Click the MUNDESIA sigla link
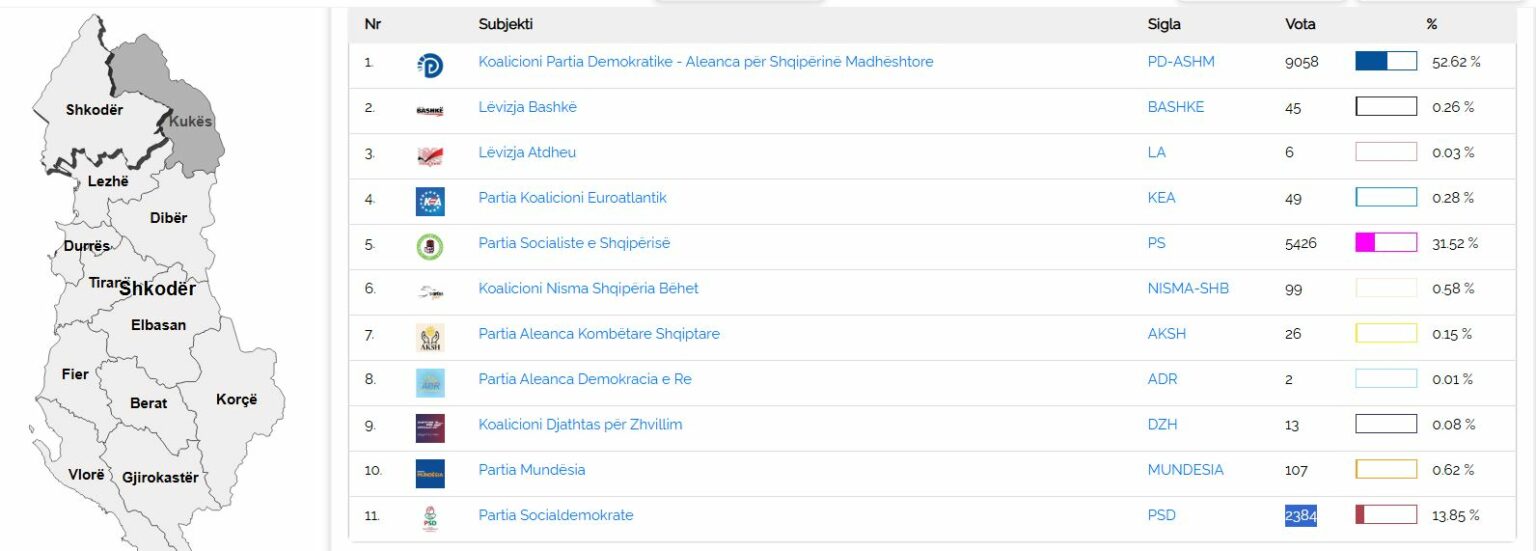1536x551 pixels. click(x=1185, y=470)
